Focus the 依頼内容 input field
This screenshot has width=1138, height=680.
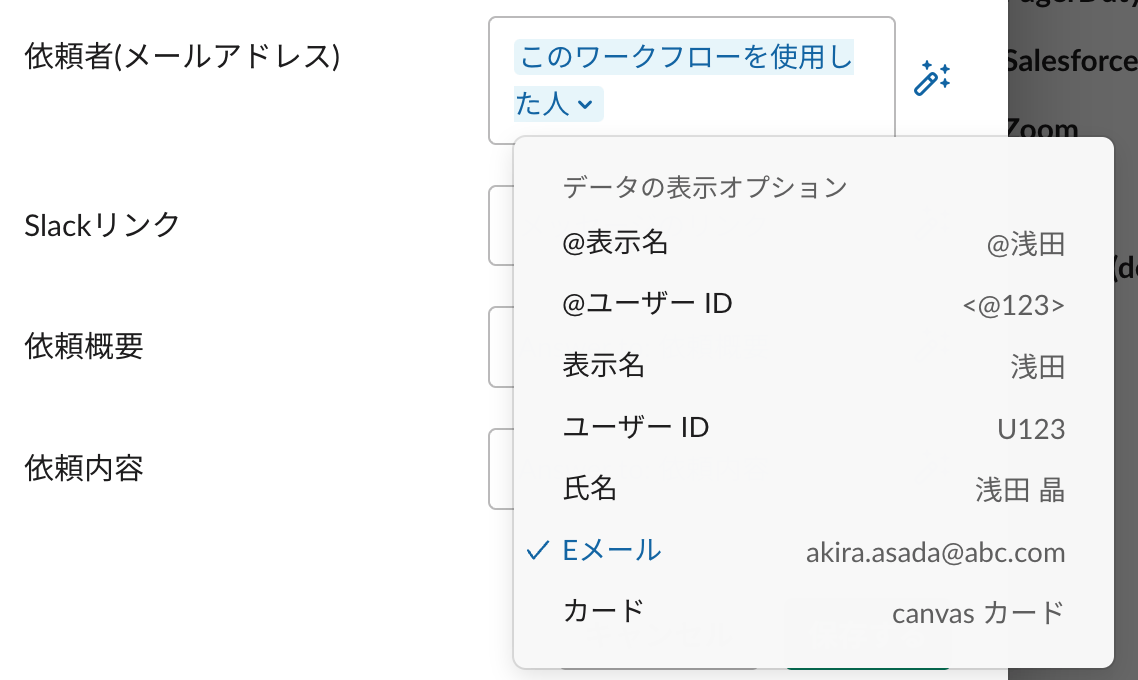coord(501,469)
